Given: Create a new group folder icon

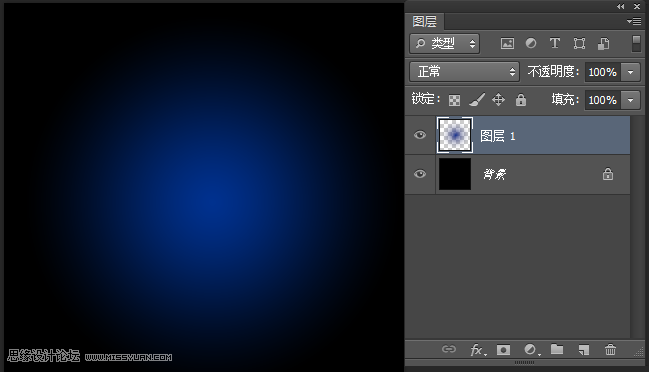Looking at the screenshot, I should pyautogui.click(x=557, y=350).
